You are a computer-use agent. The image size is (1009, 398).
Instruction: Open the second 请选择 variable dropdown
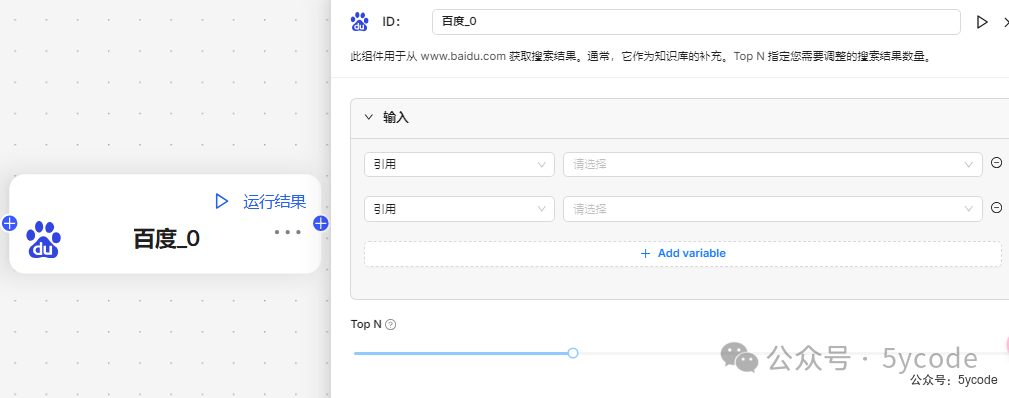click(773, 209)
